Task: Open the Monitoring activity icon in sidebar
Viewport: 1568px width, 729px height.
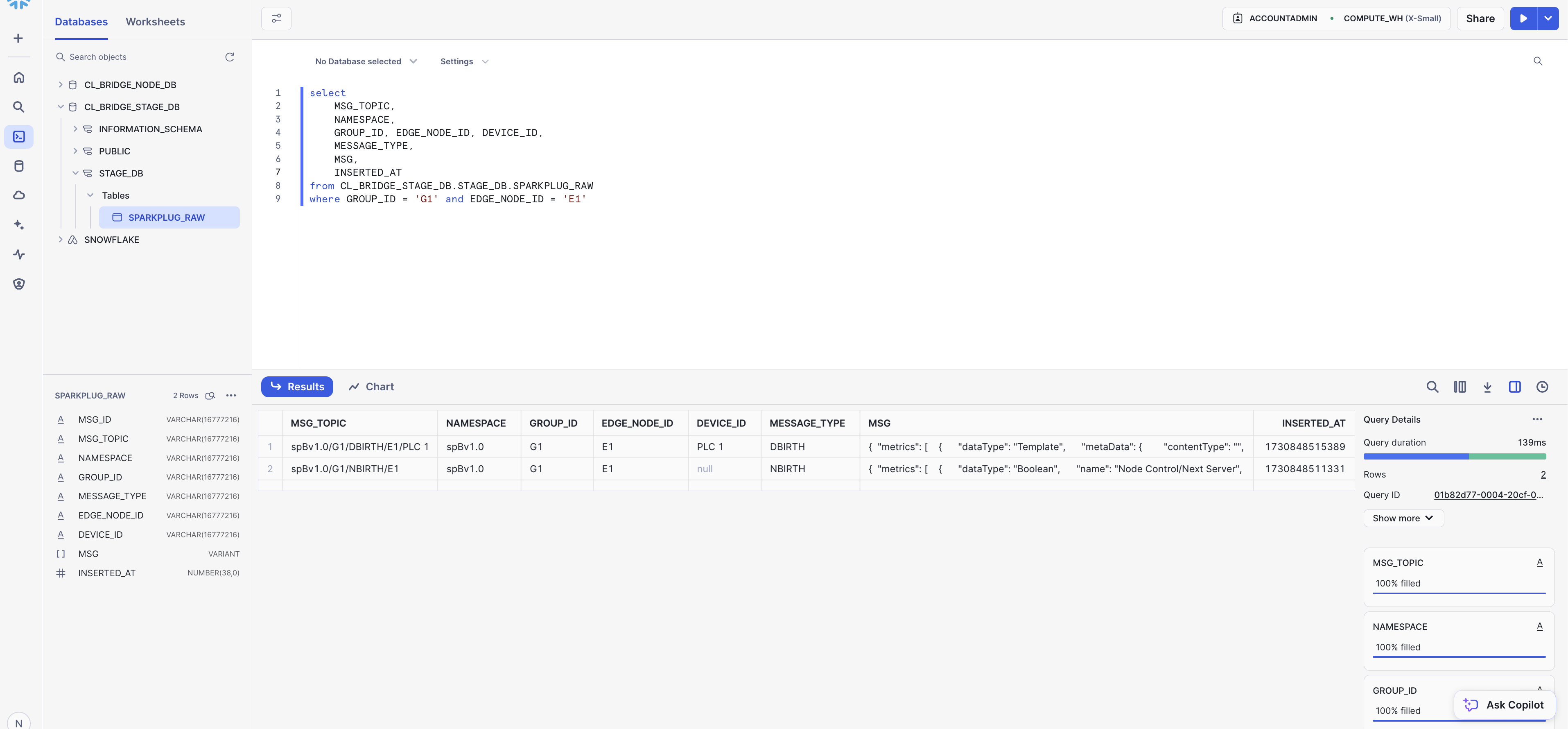Action: pos(19,255)
